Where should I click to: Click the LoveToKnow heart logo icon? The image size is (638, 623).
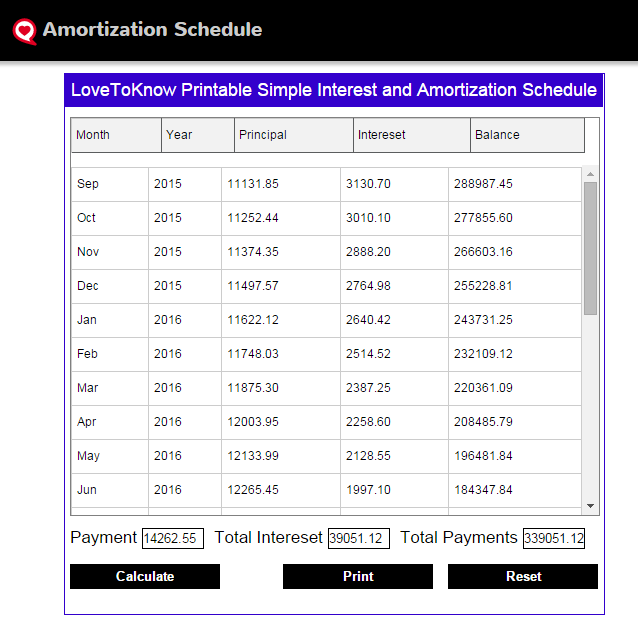tap(24, 31)
